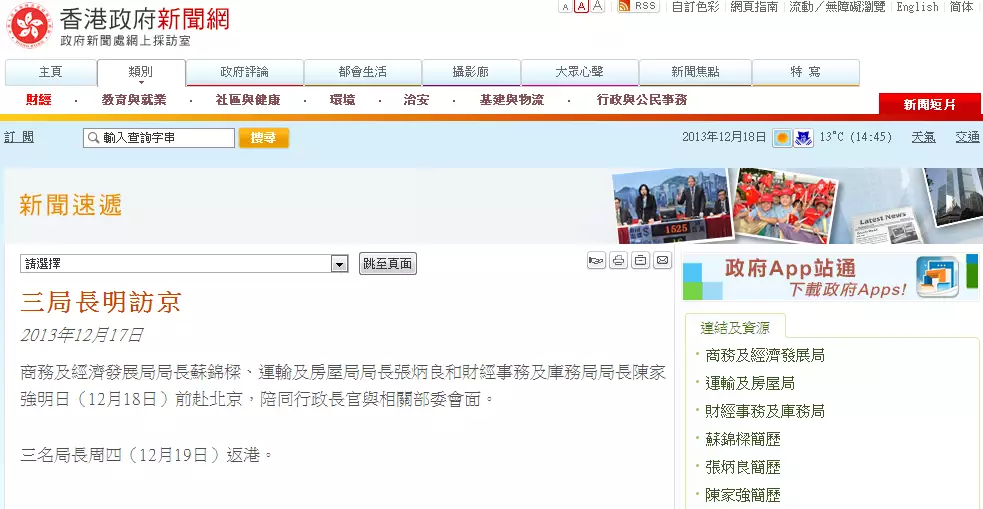This screenshot has width=983, height=509.
Task: Switch to the 政府評論 tab
Action: click(x=245, y=72)
